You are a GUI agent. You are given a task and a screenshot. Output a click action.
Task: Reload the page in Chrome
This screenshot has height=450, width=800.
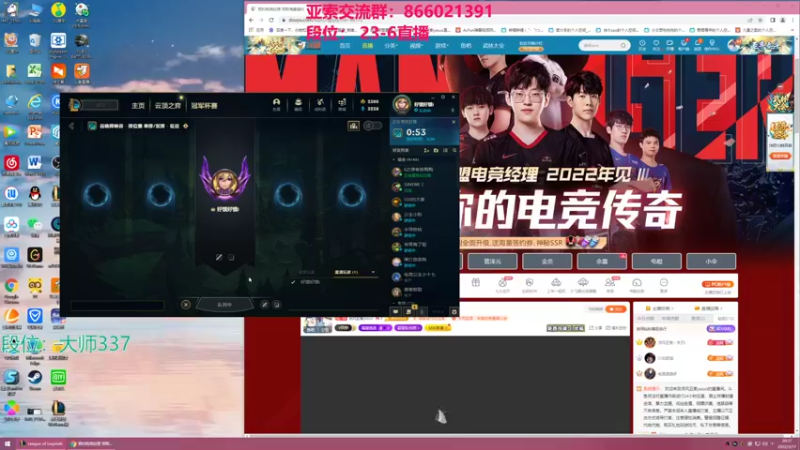pos(271,20)
